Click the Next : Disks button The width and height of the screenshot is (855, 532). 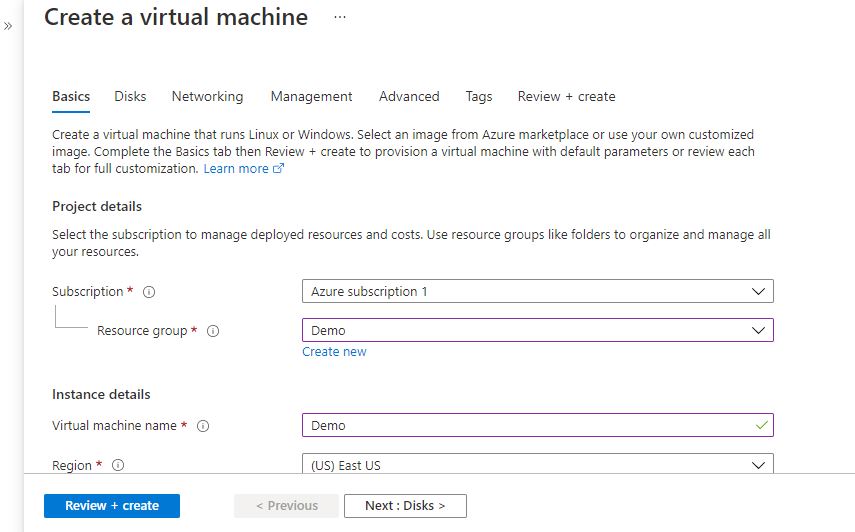click(x=405, y=506)
